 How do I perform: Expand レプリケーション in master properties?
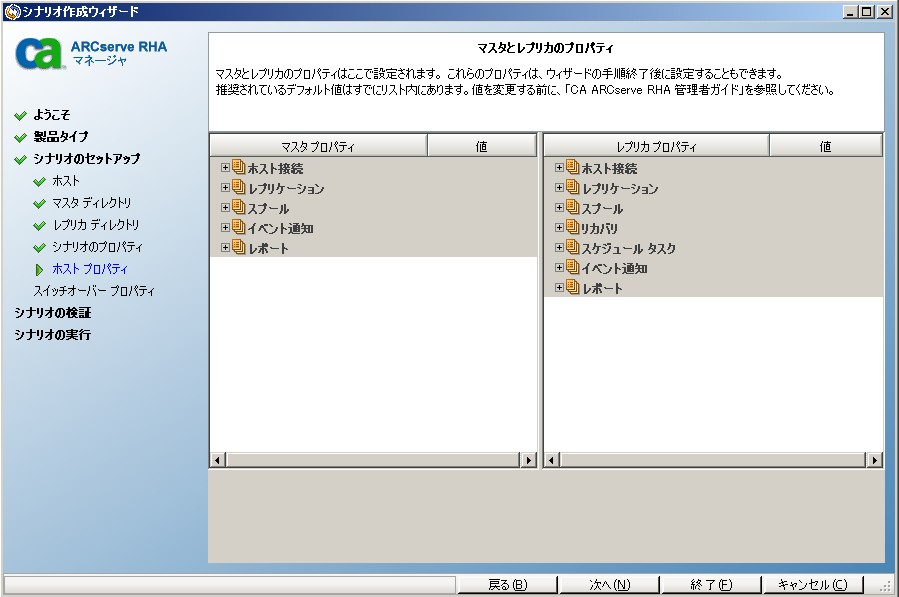click(225, 188)
